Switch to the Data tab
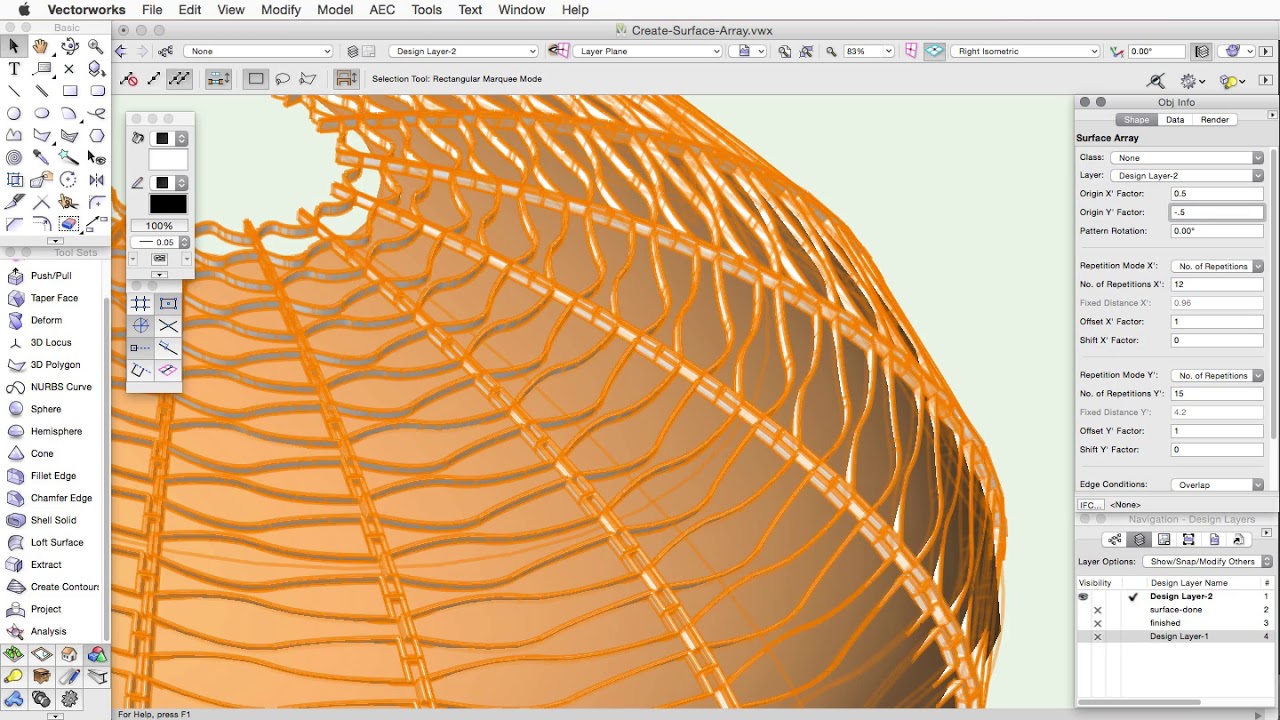The image size is (1280, 720). pyautogui.click(x=1175, y=120)
